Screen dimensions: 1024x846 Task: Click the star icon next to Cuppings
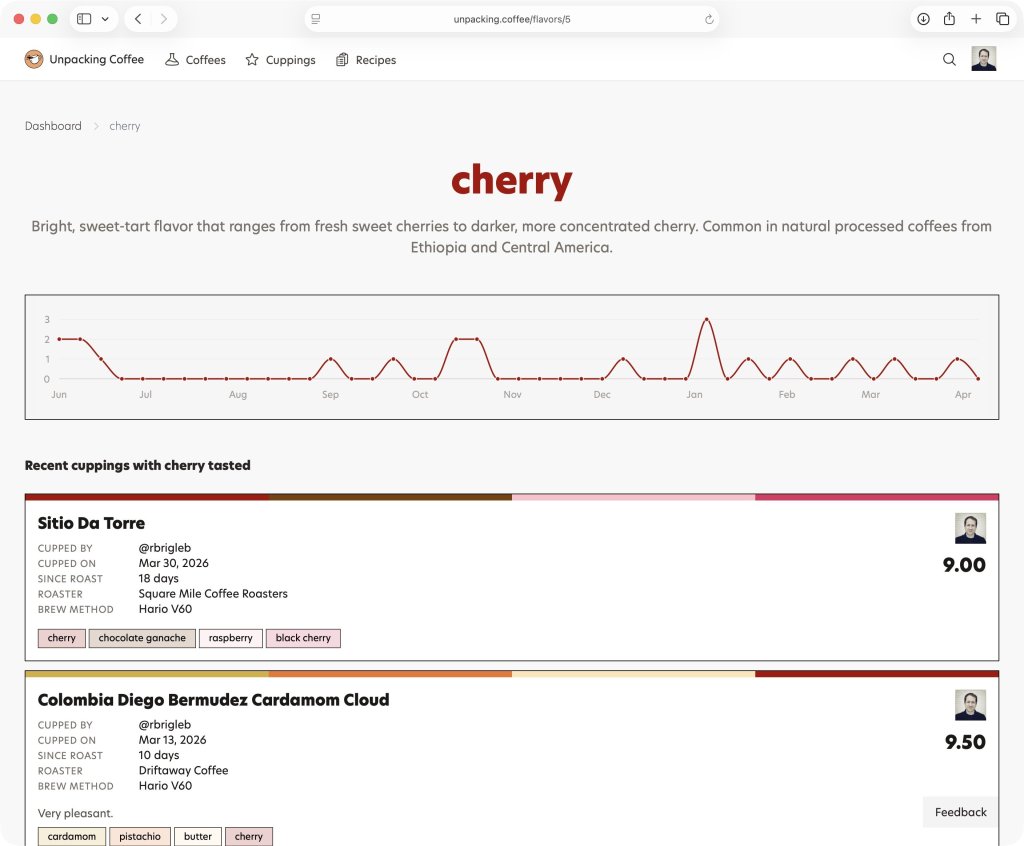[x=252, y=59]
